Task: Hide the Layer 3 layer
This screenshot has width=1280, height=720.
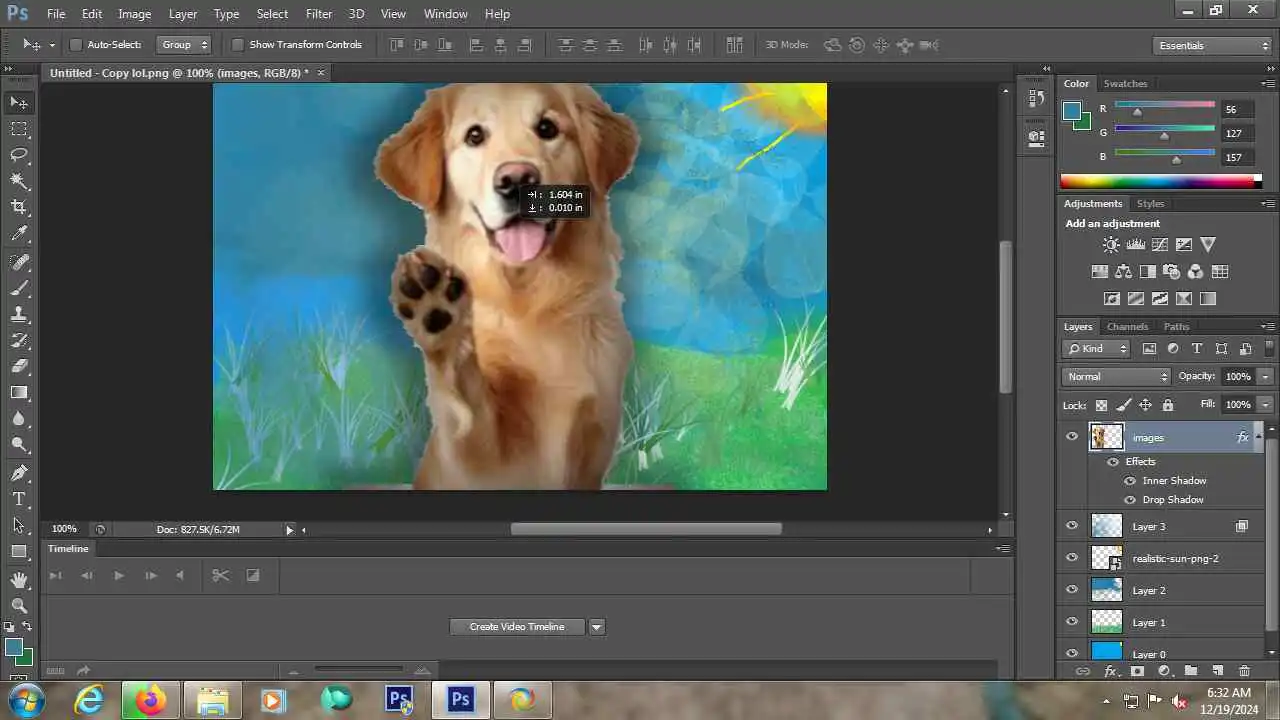Action: click(x=1072, y=526)
